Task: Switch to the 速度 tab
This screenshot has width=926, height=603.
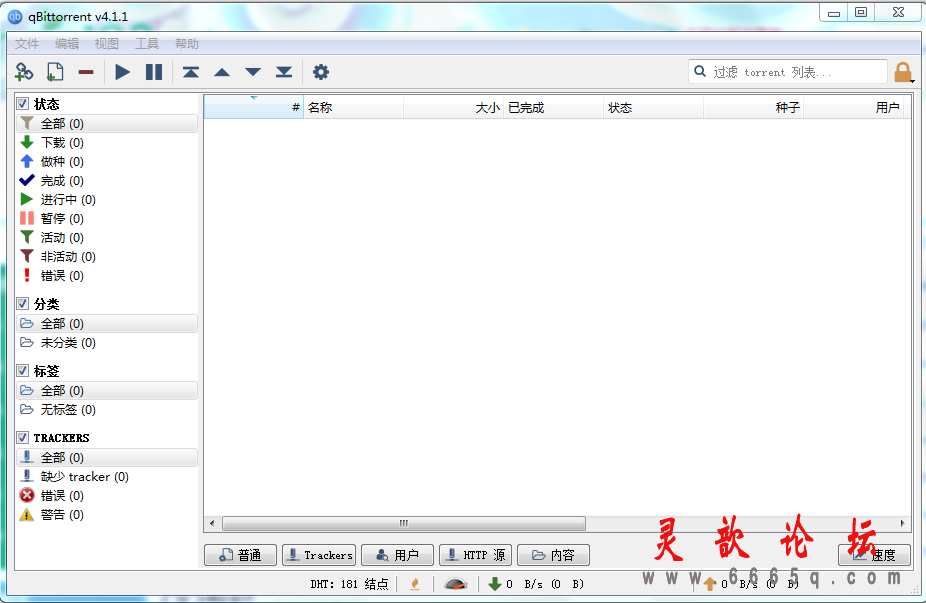Action: point(875,555)
